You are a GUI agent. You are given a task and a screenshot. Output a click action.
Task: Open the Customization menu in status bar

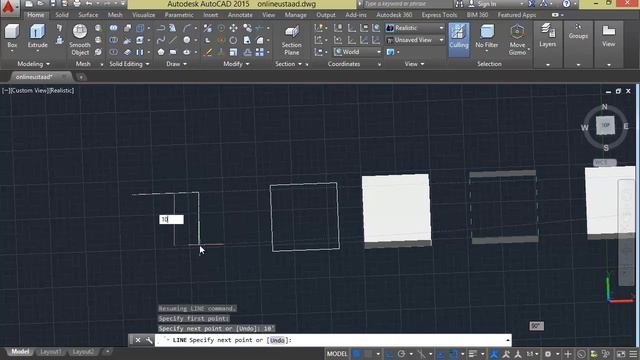coord(633,354)
